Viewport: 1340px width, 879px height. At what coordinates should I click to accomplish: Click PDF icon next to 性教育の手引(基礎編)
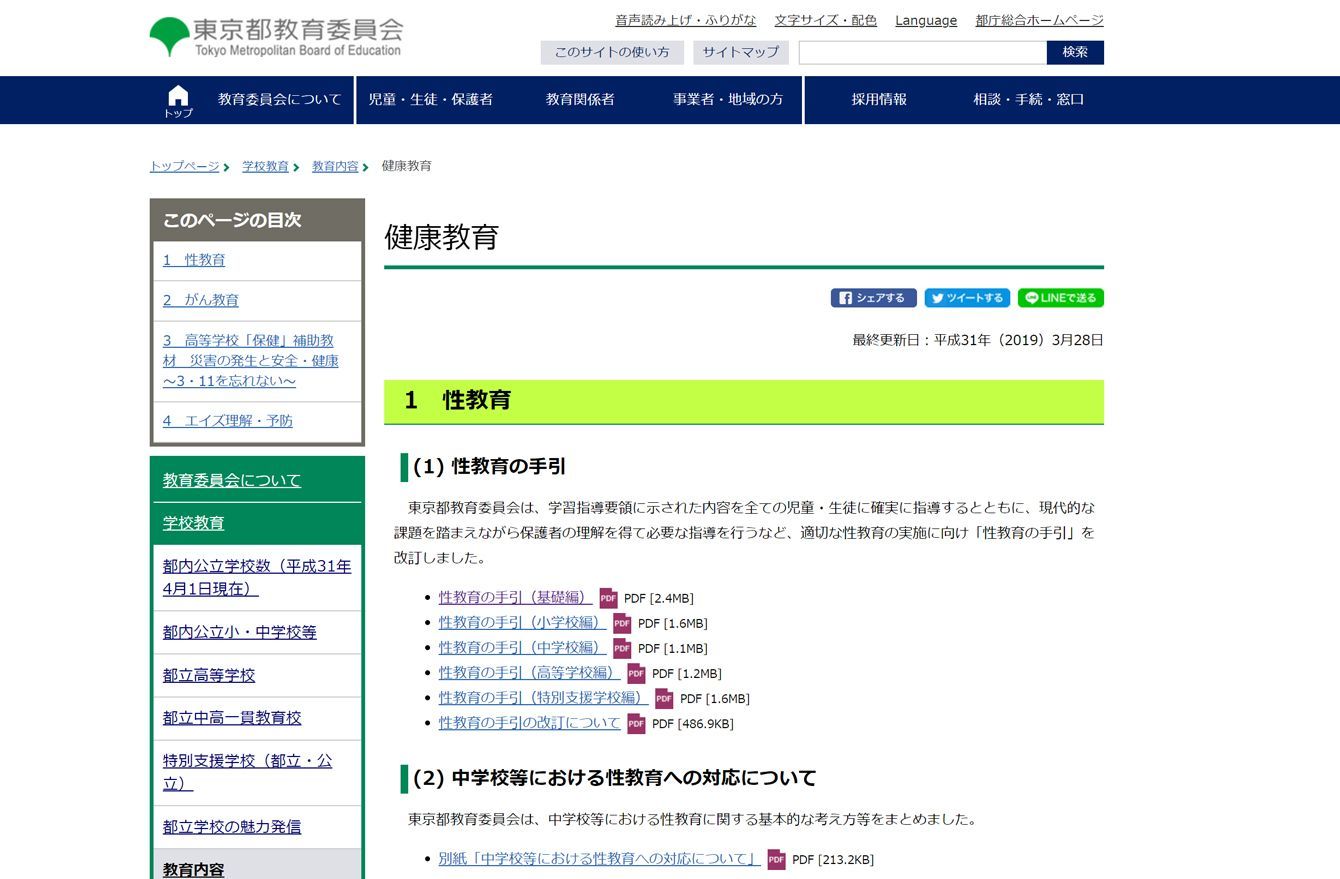pyautogui.click(x=608, y=598)
